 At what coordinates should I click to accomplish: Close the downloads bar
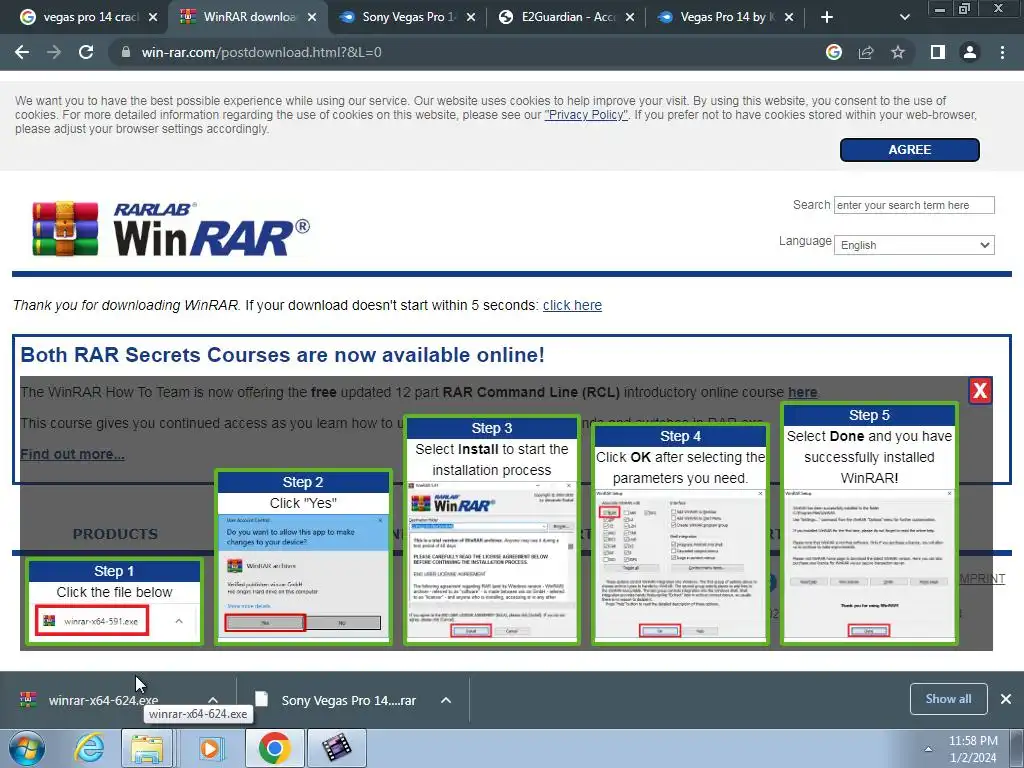pos(1006,699)
